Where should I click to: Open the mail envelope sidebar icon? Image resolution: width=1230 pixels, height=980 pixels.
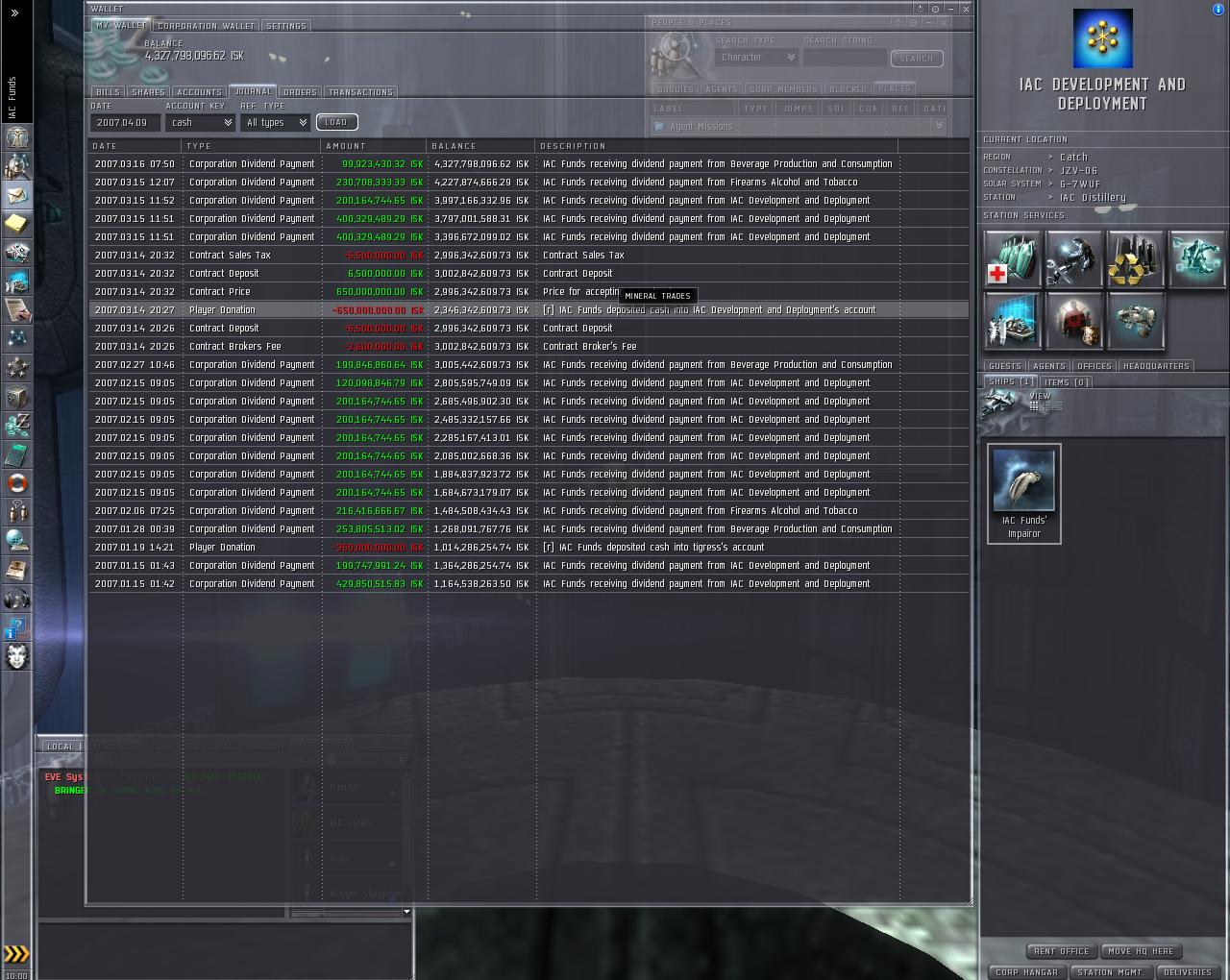click(17, 195)
